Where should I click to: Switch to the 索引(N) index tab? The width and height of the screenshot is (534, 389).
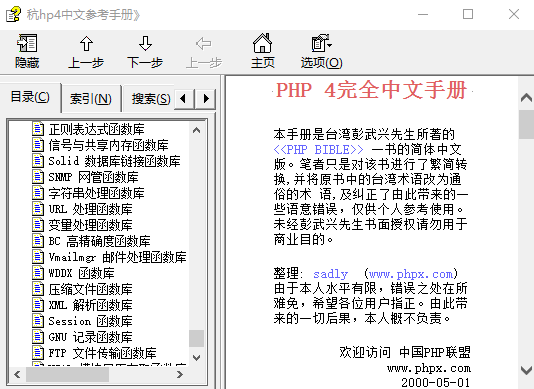point(91,99)
